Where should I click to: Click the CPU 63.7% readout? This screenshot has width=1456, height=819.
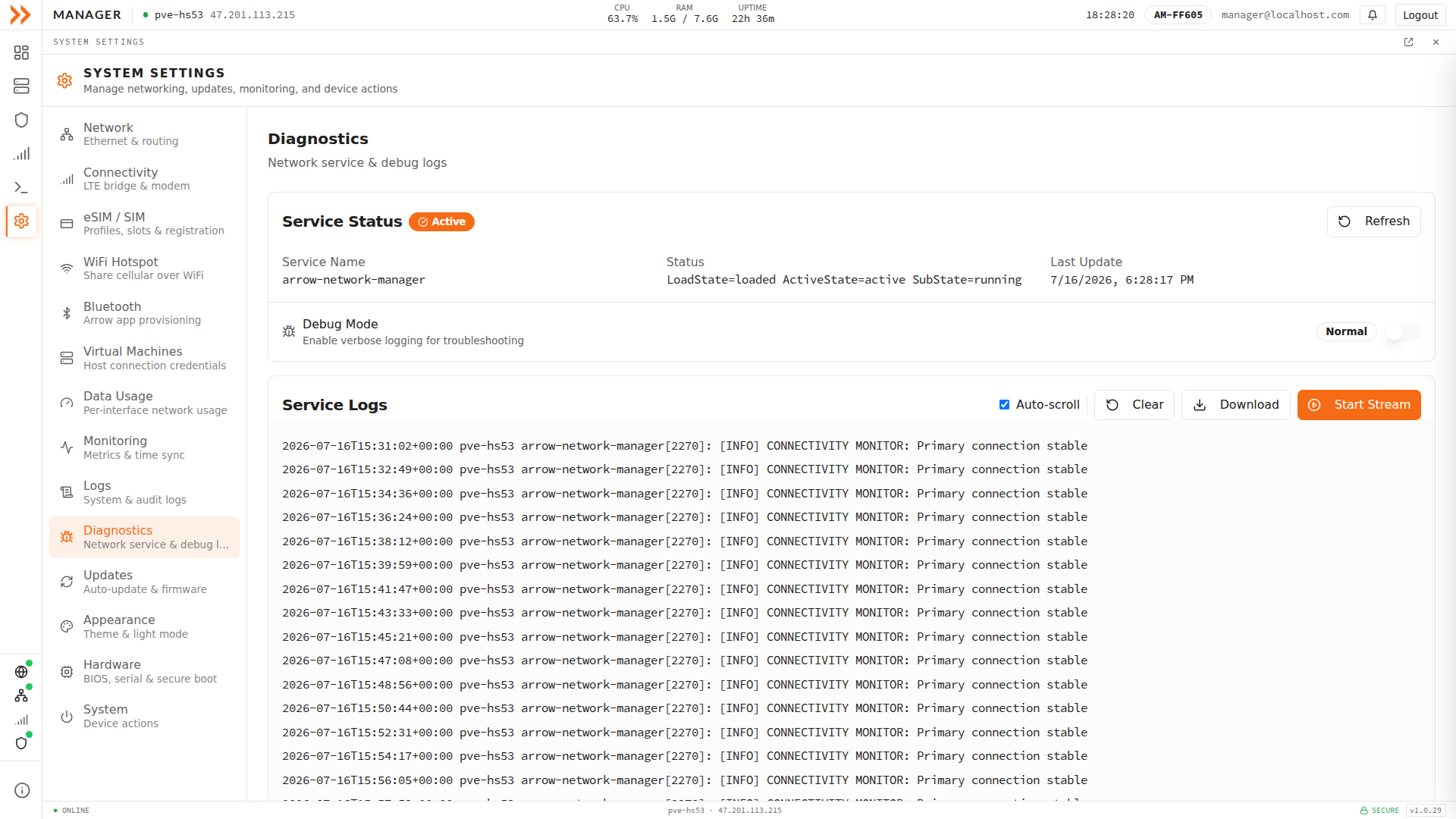(x=622, y=14)
